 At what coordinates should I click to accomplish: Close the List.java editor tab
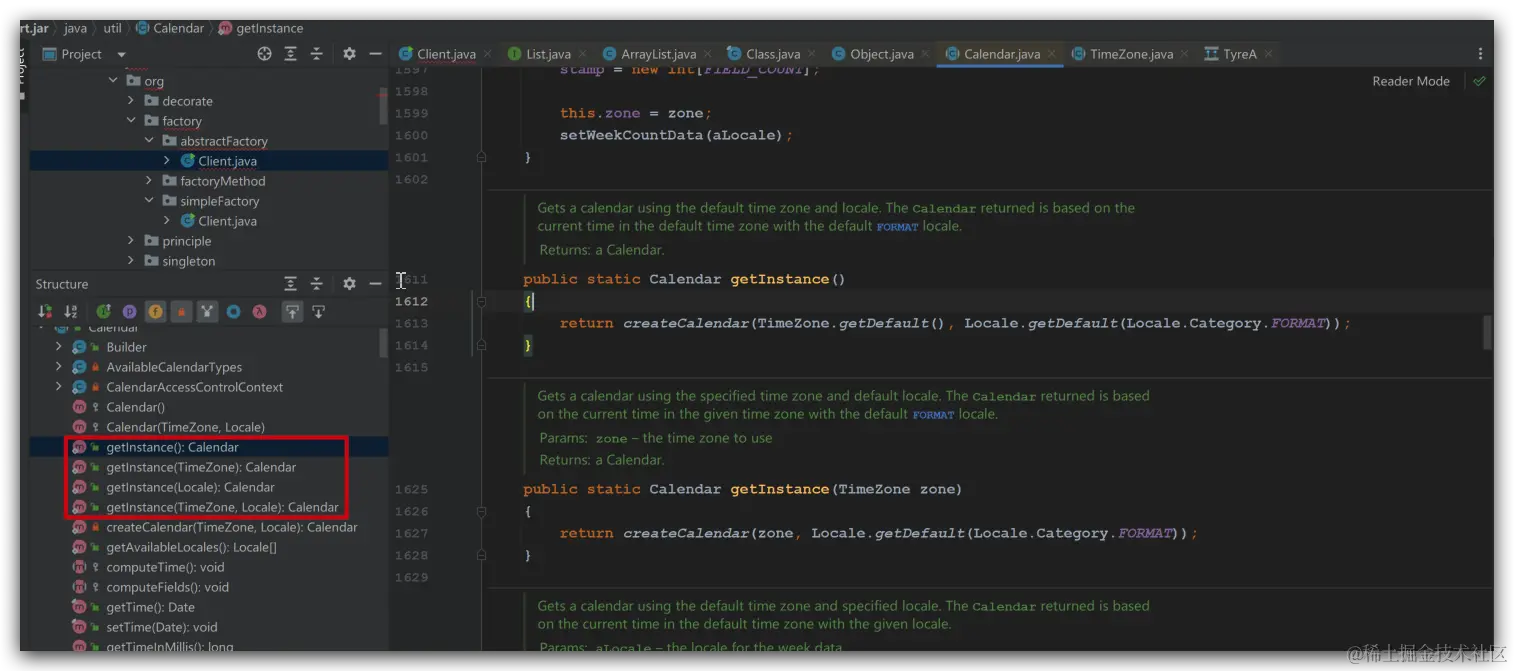tap(582, 54)
